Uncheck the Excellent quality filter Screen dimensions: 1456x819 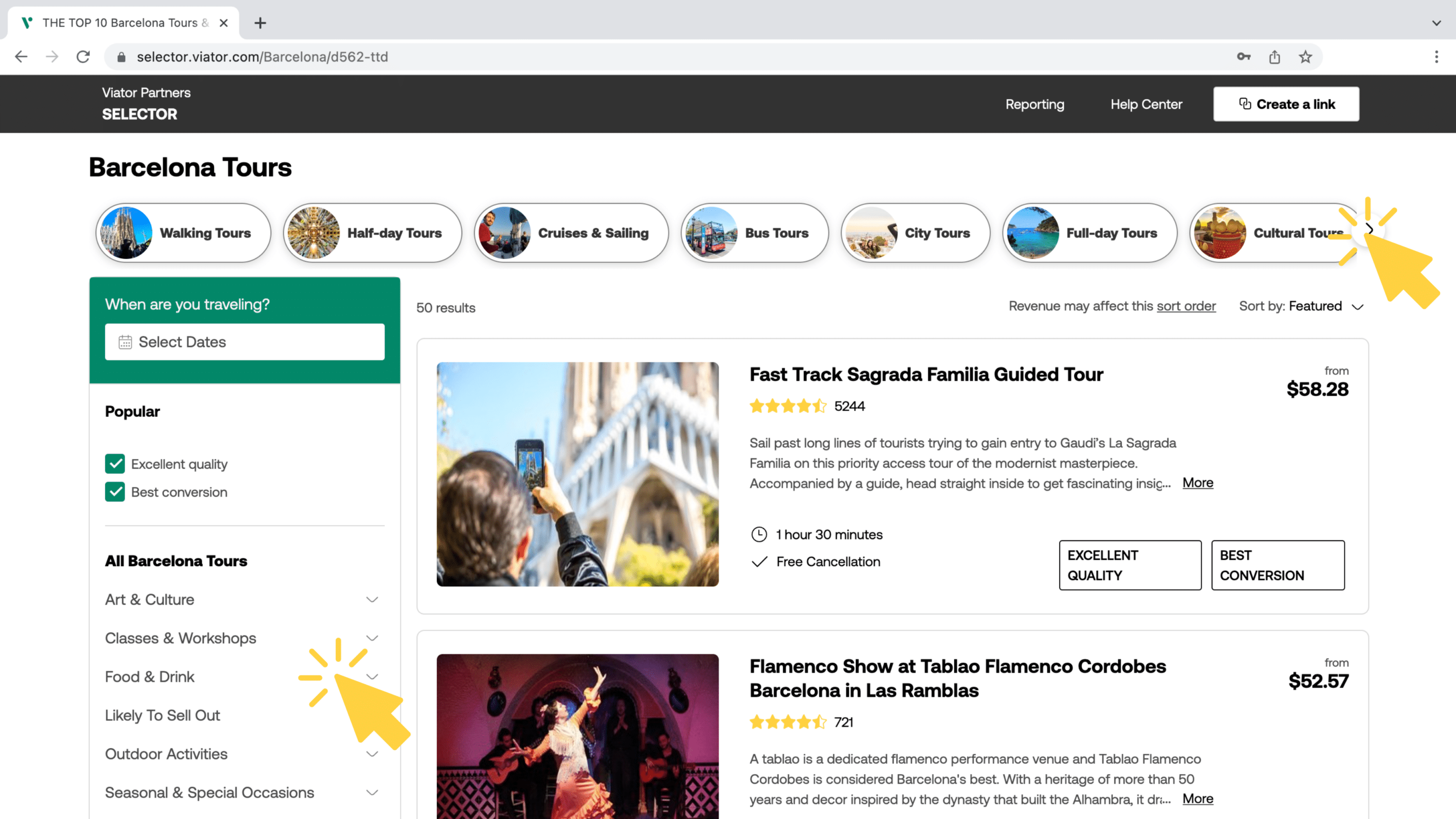coord(115,464)
